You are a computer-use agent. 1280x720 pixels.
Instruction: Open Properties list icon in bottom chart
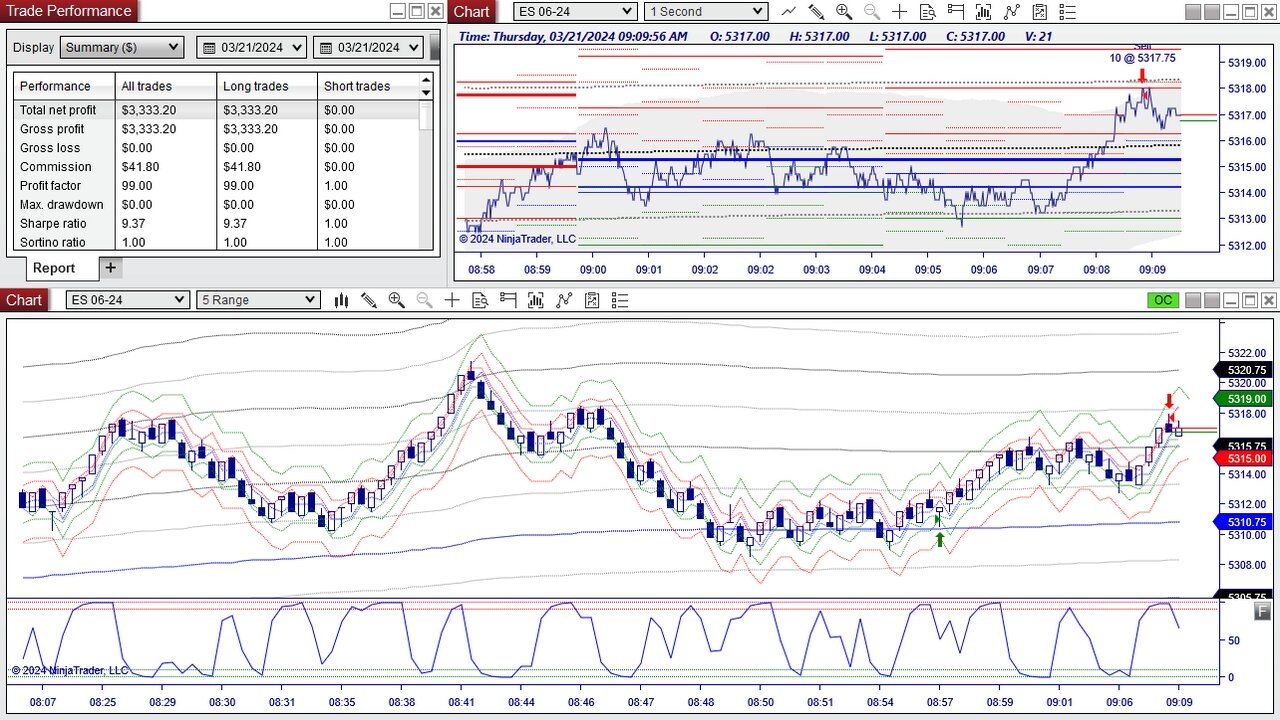coord(620,300)
